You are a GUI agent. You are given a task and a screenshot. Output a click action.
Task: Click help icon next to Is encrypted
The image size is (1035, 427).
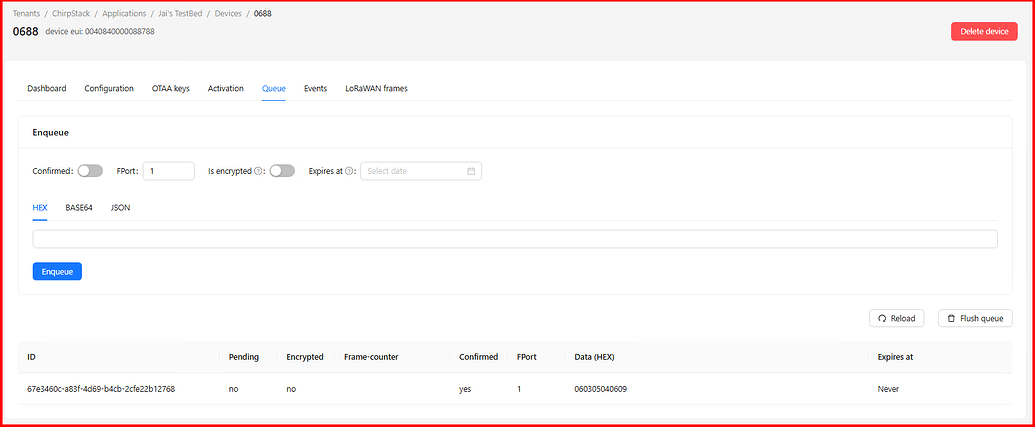point(258,171)
